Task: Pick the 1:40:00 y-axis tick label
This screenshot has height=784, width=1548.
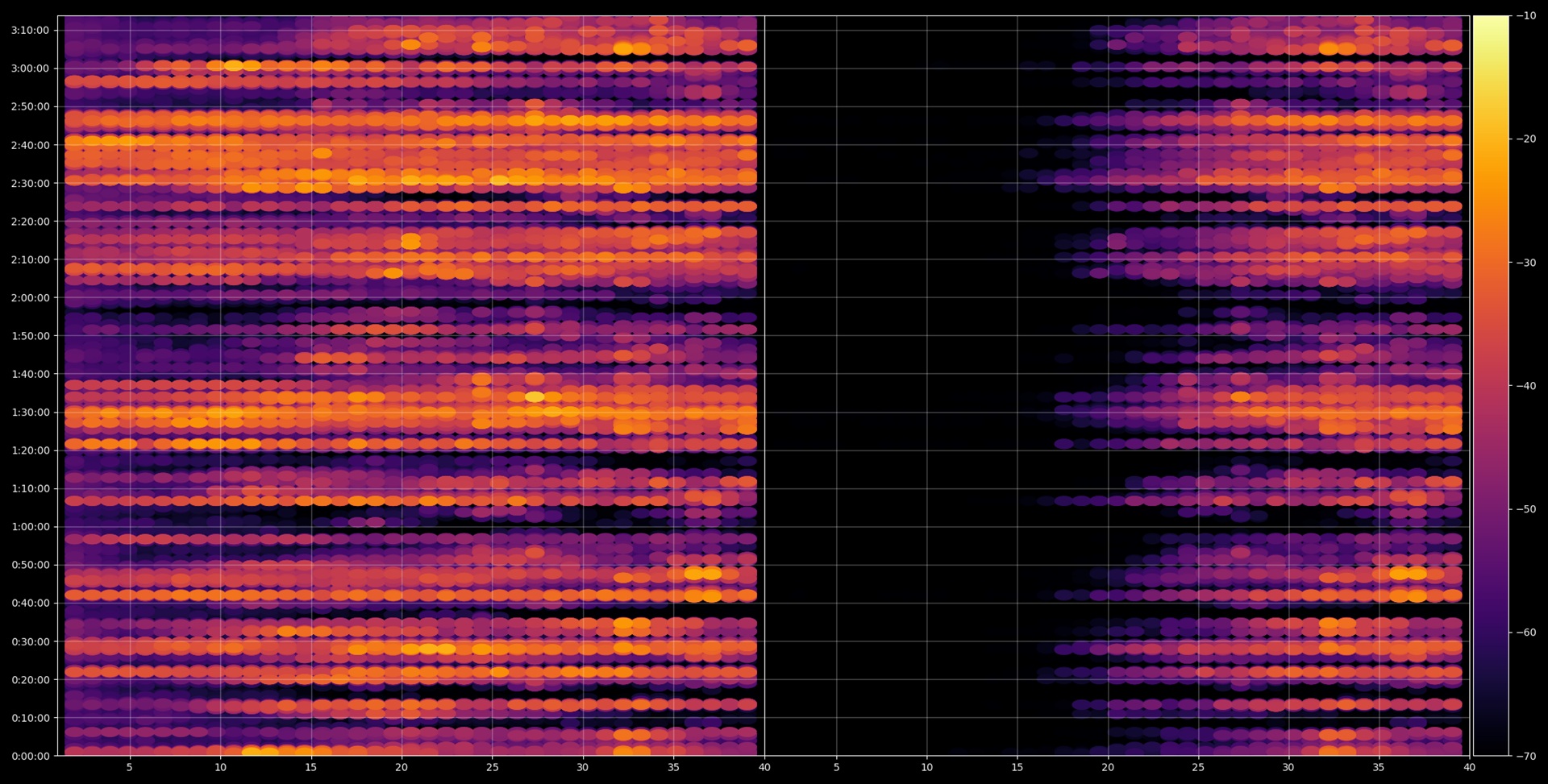Action: pos(30,374)
